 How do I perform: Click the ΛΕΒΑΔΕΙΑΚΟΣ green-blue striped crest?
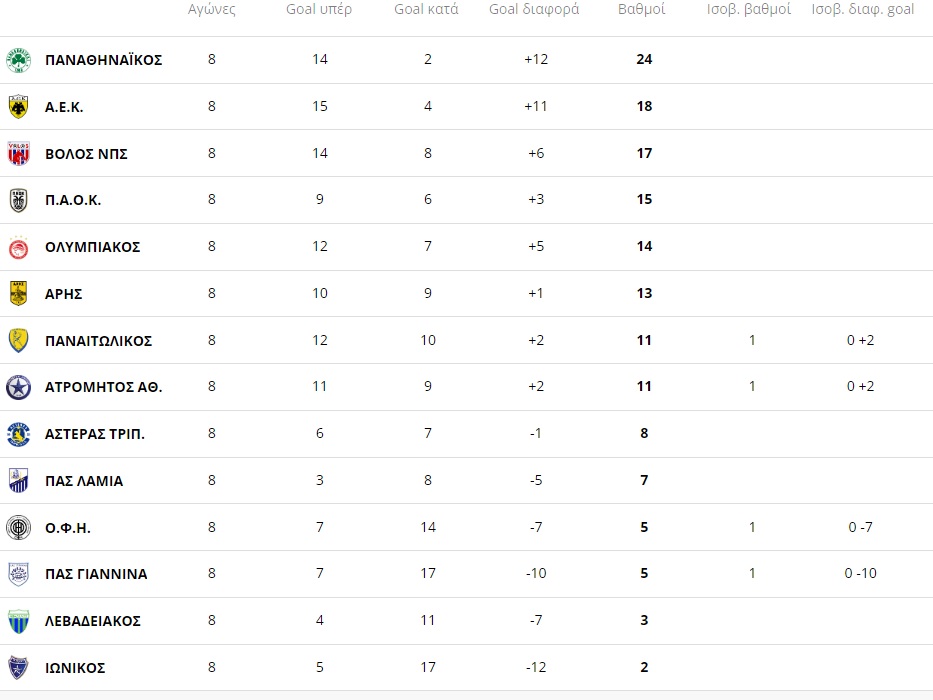point(18,621)
